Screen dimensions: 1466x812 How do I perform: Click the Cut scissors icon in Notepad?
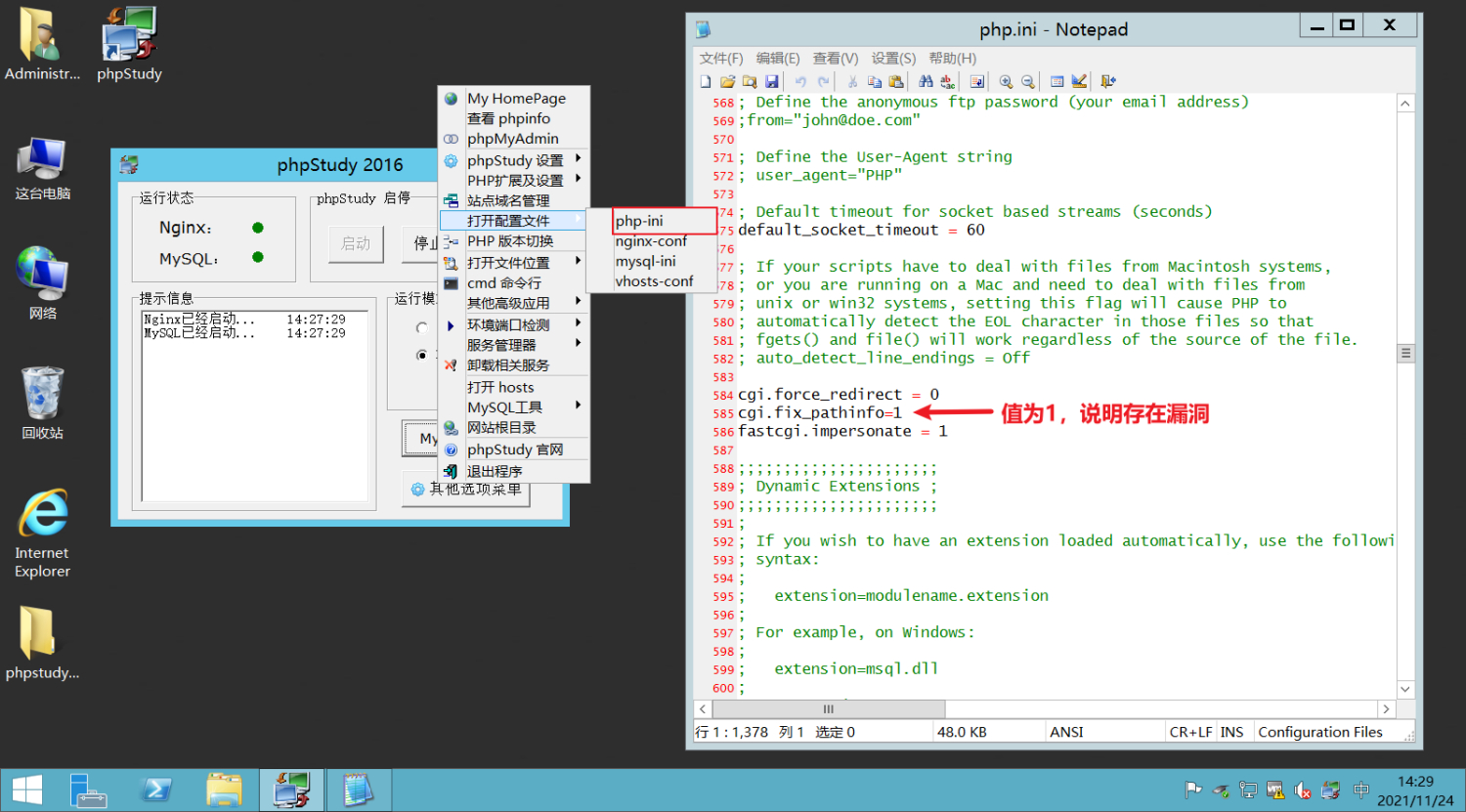[x=852, y=81]
